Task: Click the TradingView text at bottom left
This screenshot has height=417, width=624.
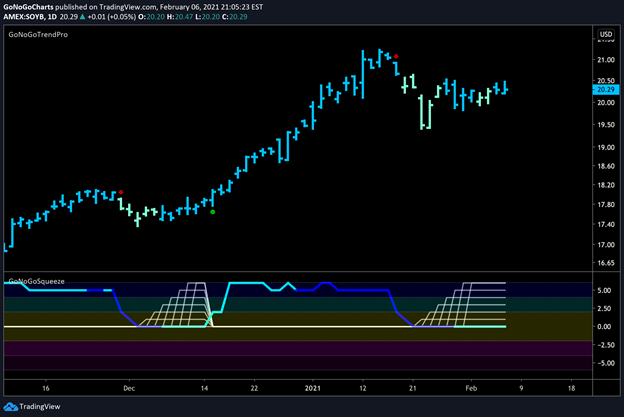Action: pos(40,407)
